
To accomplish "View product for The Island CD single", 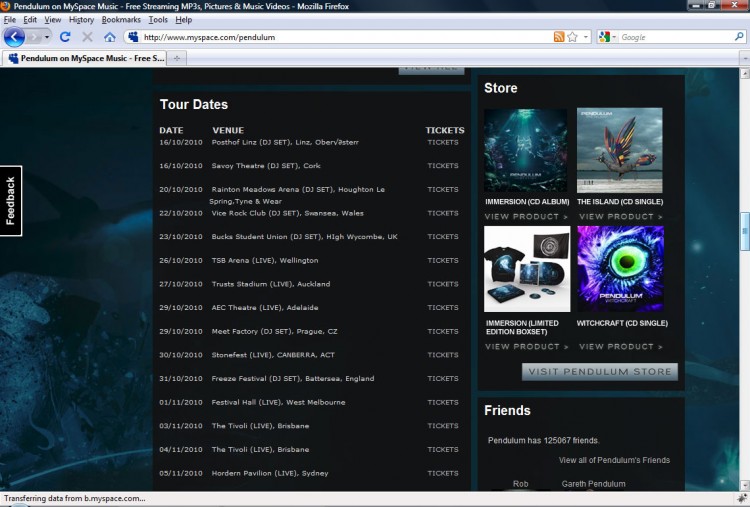I will [621, 216].
